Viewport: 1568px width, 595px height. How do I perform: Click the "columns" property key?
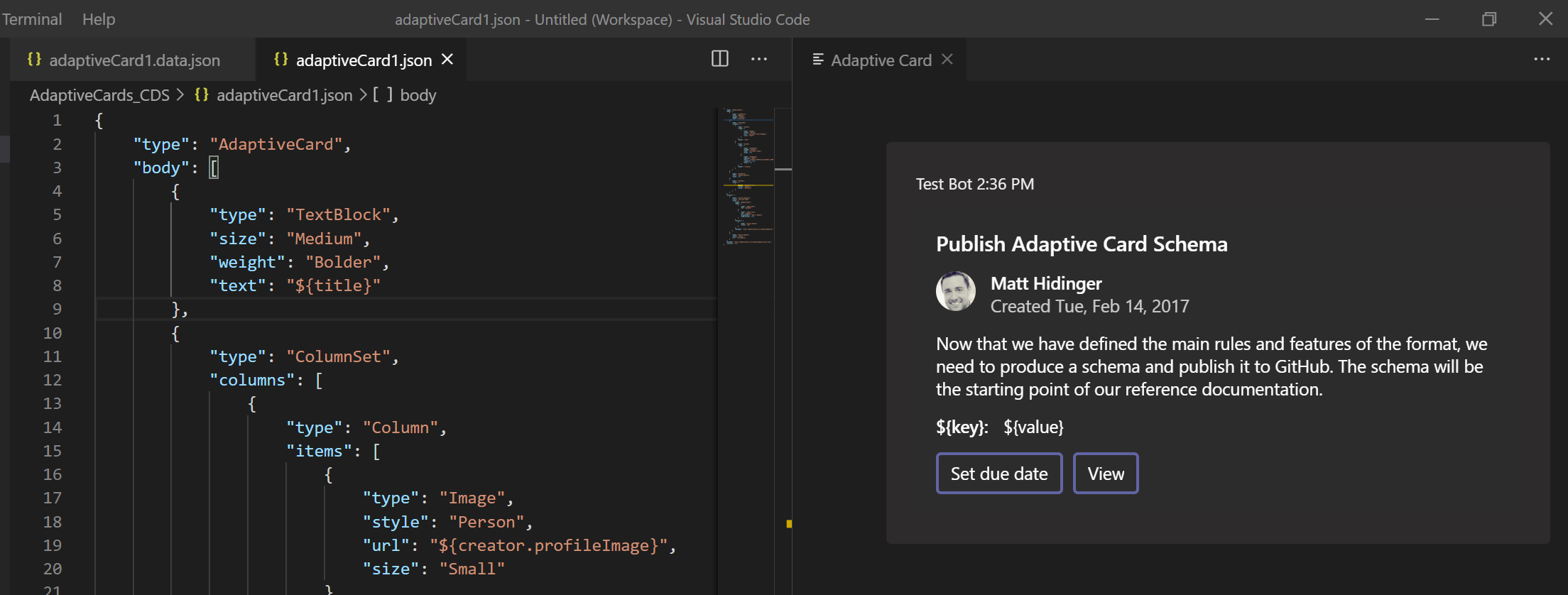click(x=252, y=380)
